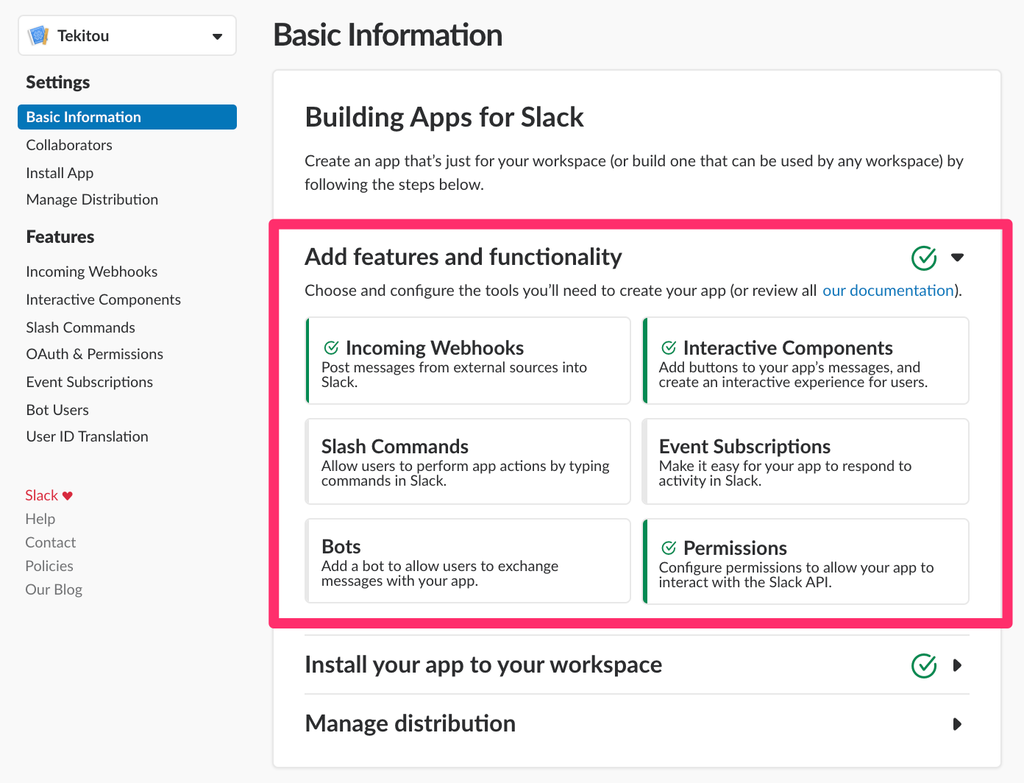Viewport: 1024px width, 783px height.
Task: Click the Settings sidebar heading
Action: [57, 82]
